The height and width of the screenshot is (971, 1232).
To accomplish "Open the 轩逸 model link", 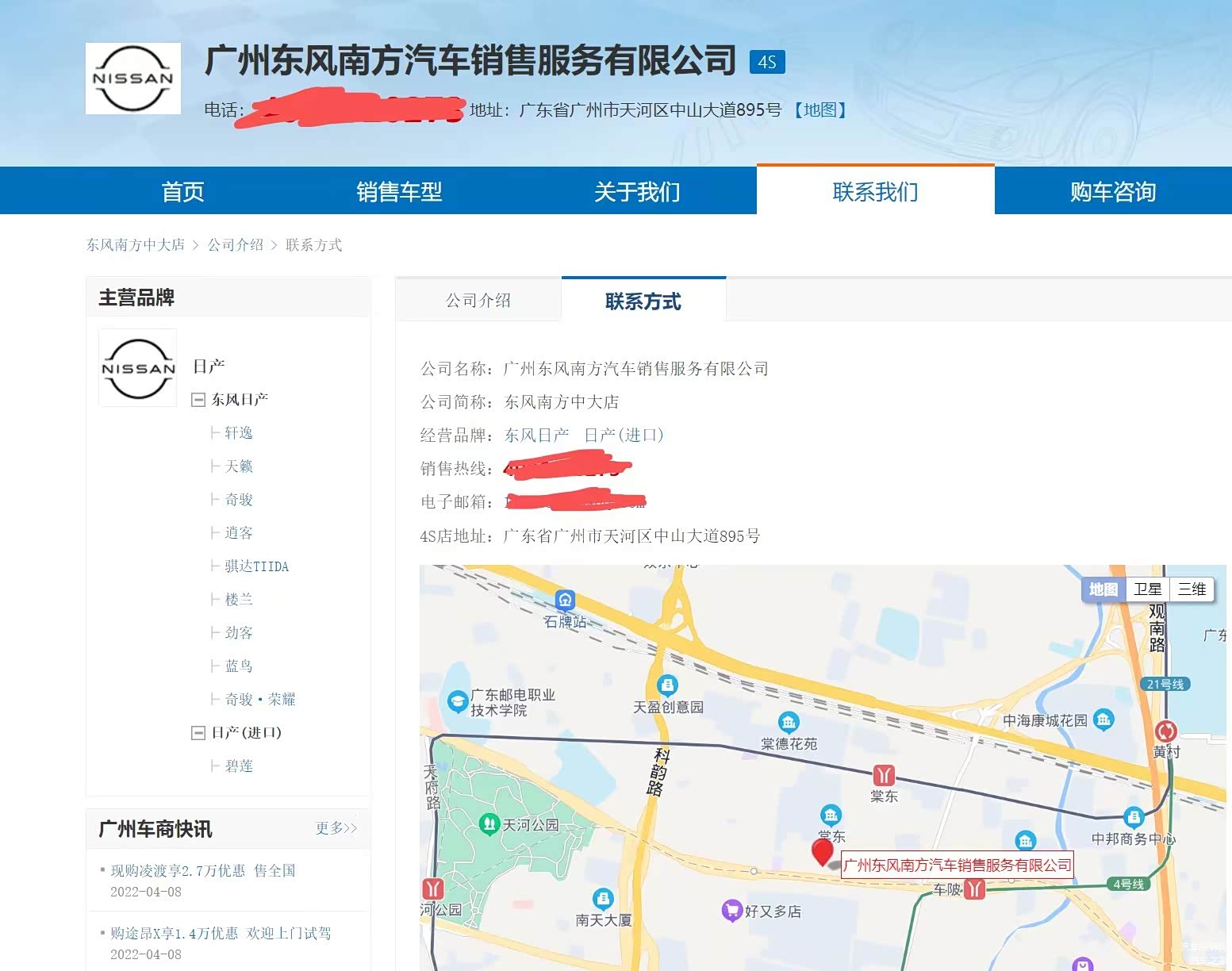I will click(238, 433).
